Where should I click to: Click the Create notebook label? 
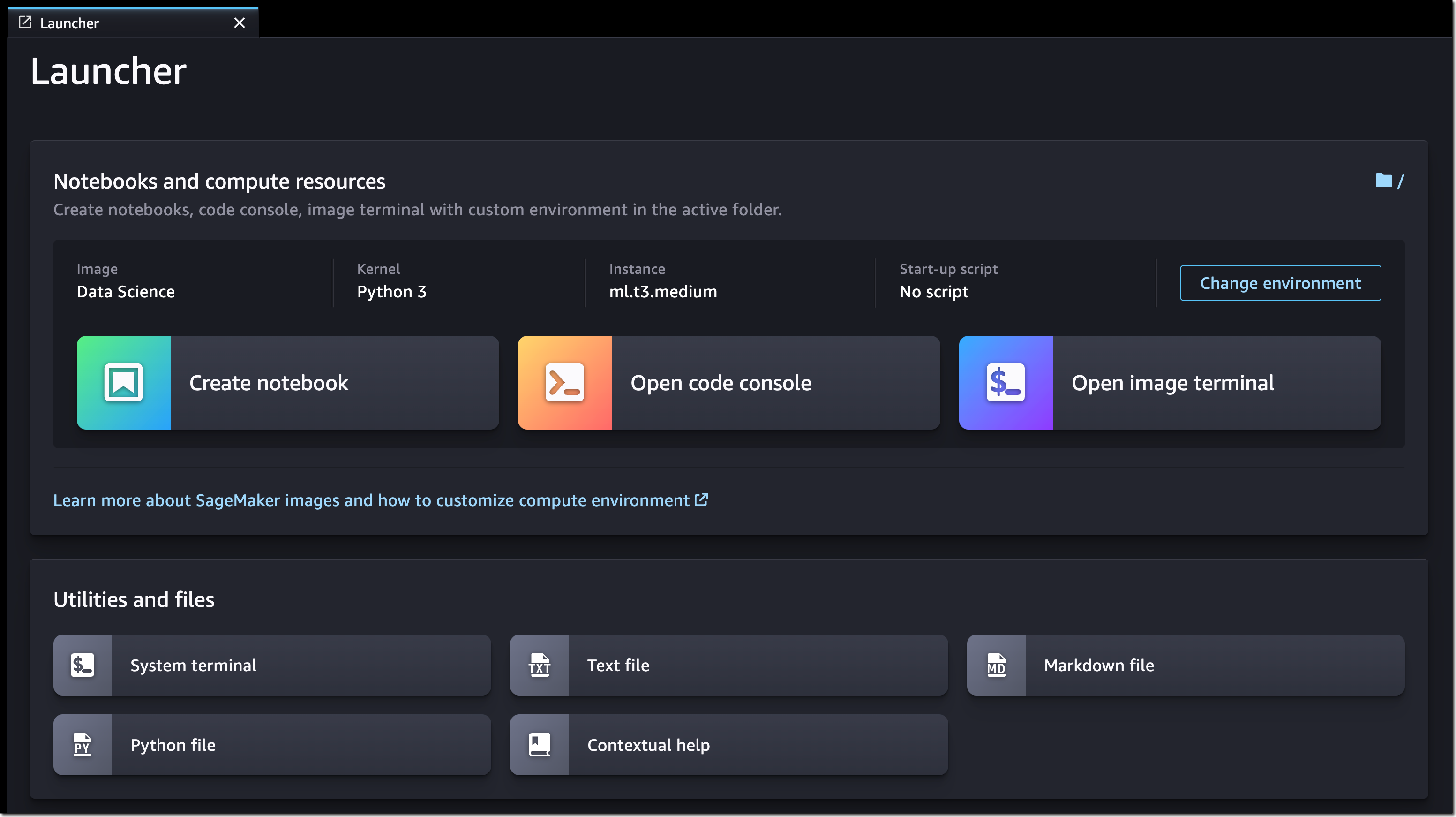[x=269, y=383]
